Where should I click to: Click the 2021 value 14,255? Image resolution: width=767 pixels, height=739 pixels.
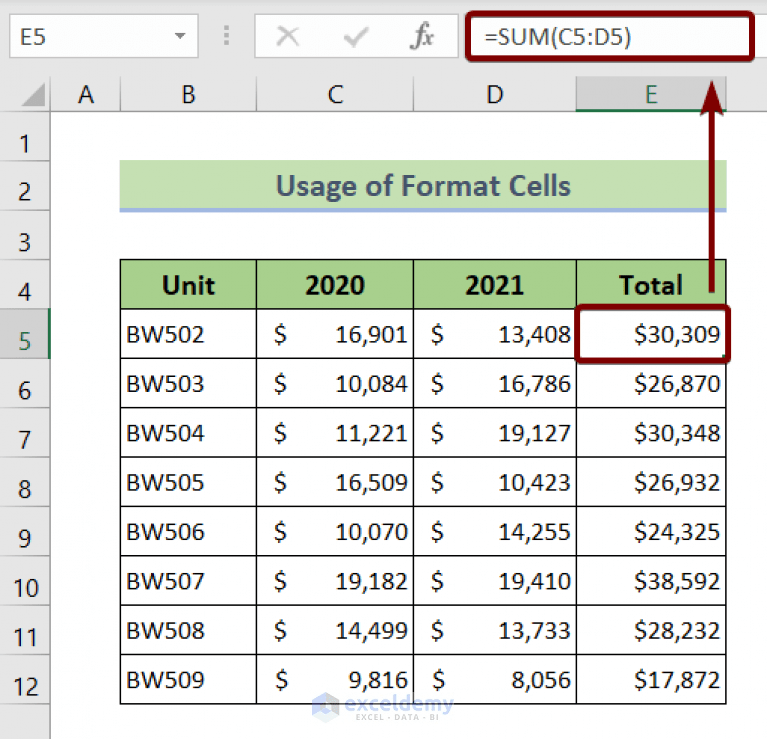point(495,532)
